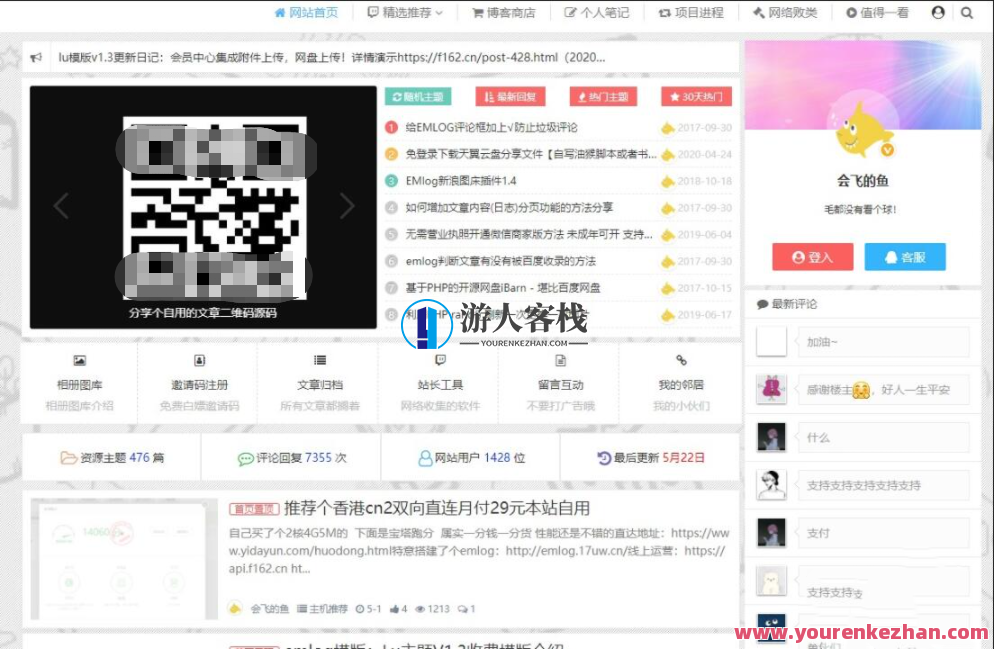The width and height of the screenshot is (994, 649).
Task: Switch to 随机主题 random topic view
Action: click(x=417, y=96)
